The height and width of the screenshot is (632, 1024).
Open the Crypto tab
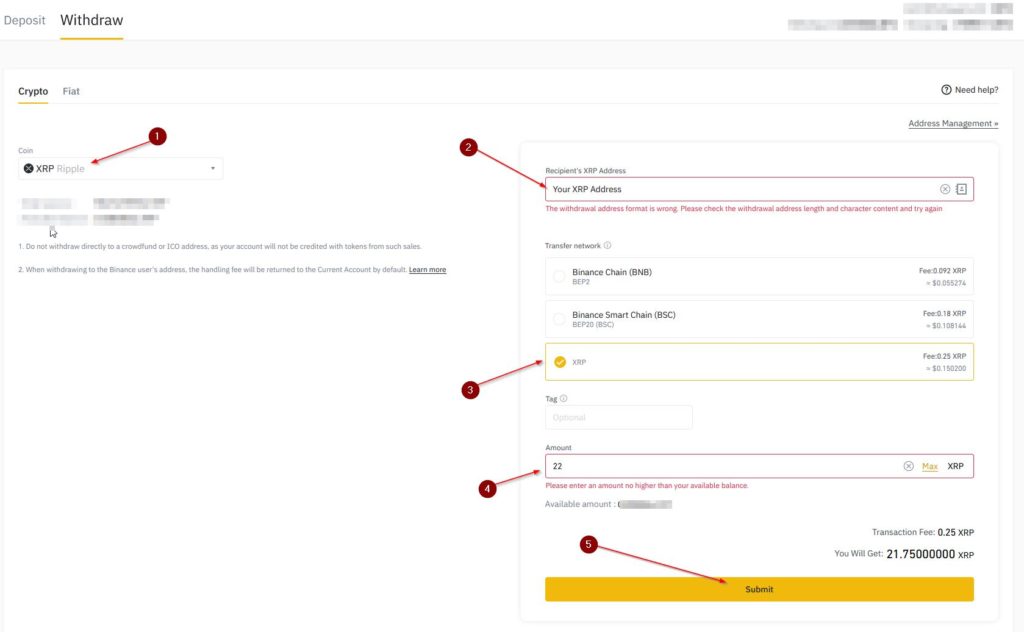[33, 91]
